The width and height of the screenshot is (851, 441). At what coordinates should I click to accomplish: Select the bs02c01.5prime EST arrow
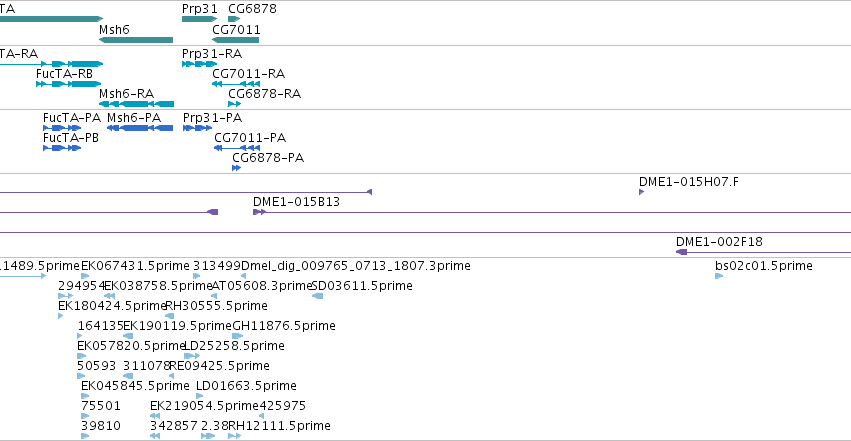coord(719,276)
